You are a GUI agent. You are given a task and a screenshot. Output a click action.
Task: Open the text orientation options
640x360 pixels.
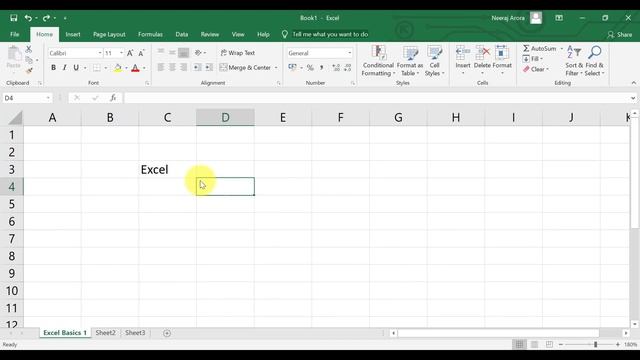point(199,53)
